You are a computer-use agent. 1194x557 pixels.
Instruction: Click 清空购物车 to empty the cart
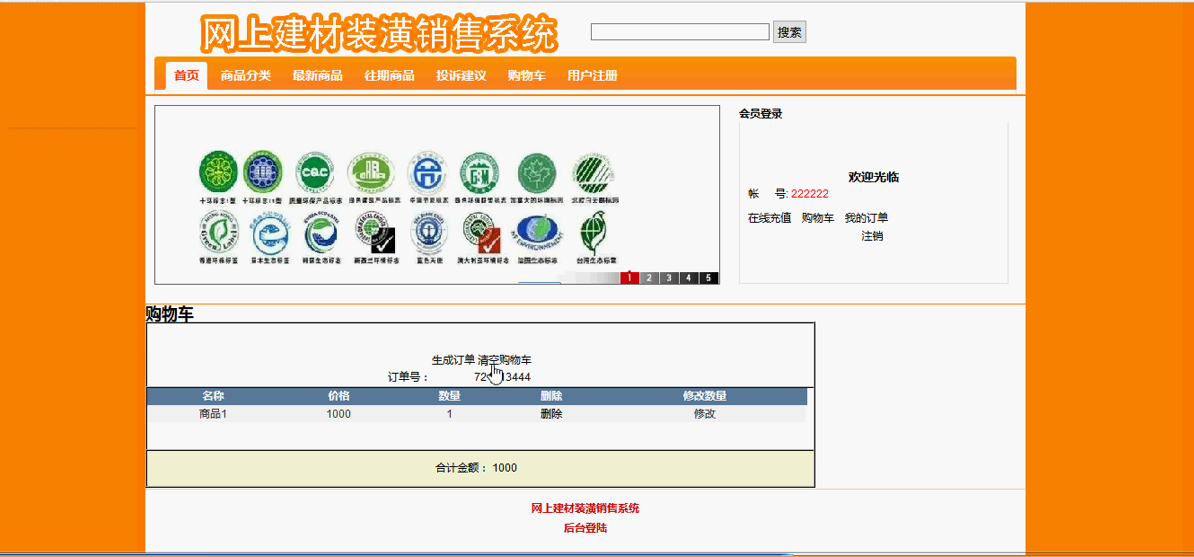pos(505,360)
